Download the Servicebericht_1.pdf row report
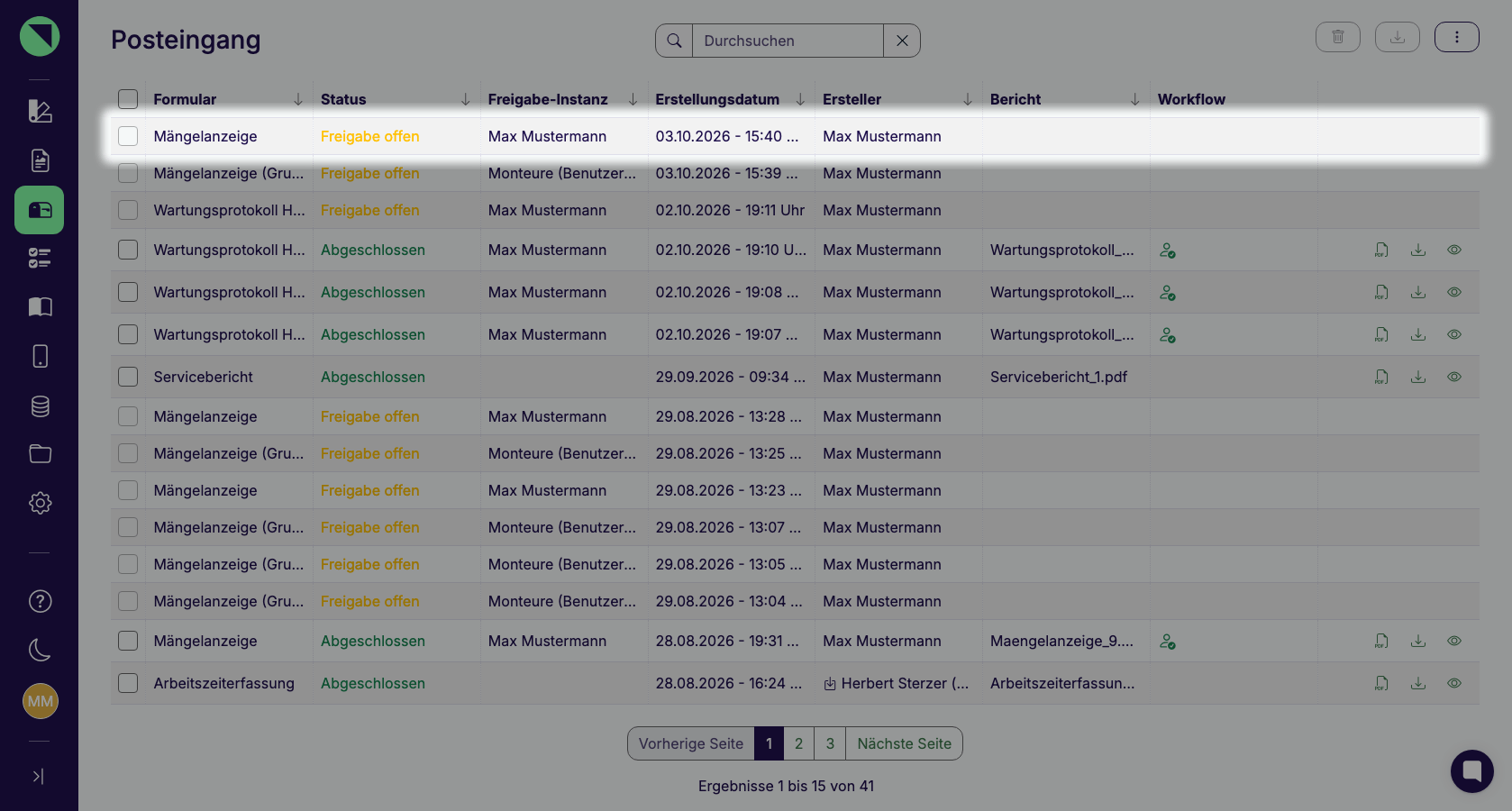 pyautogui.click(x=1418, y=377)
